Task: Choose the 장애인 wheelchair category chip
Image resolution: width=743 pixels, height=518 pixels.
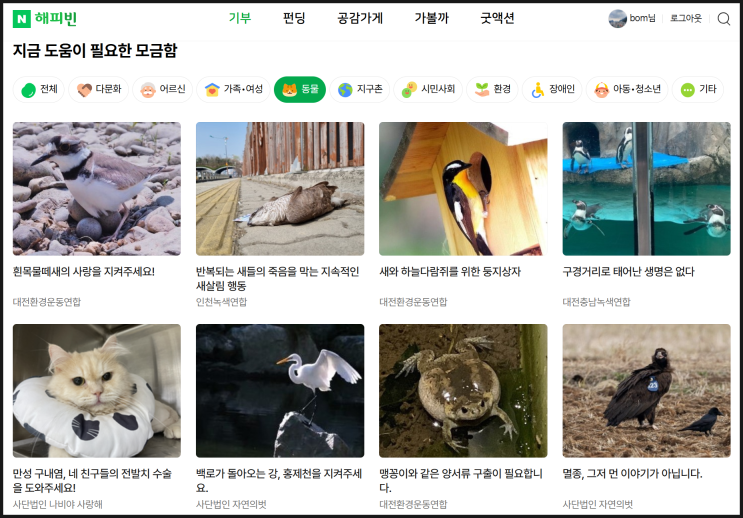Action: (552, 89)
